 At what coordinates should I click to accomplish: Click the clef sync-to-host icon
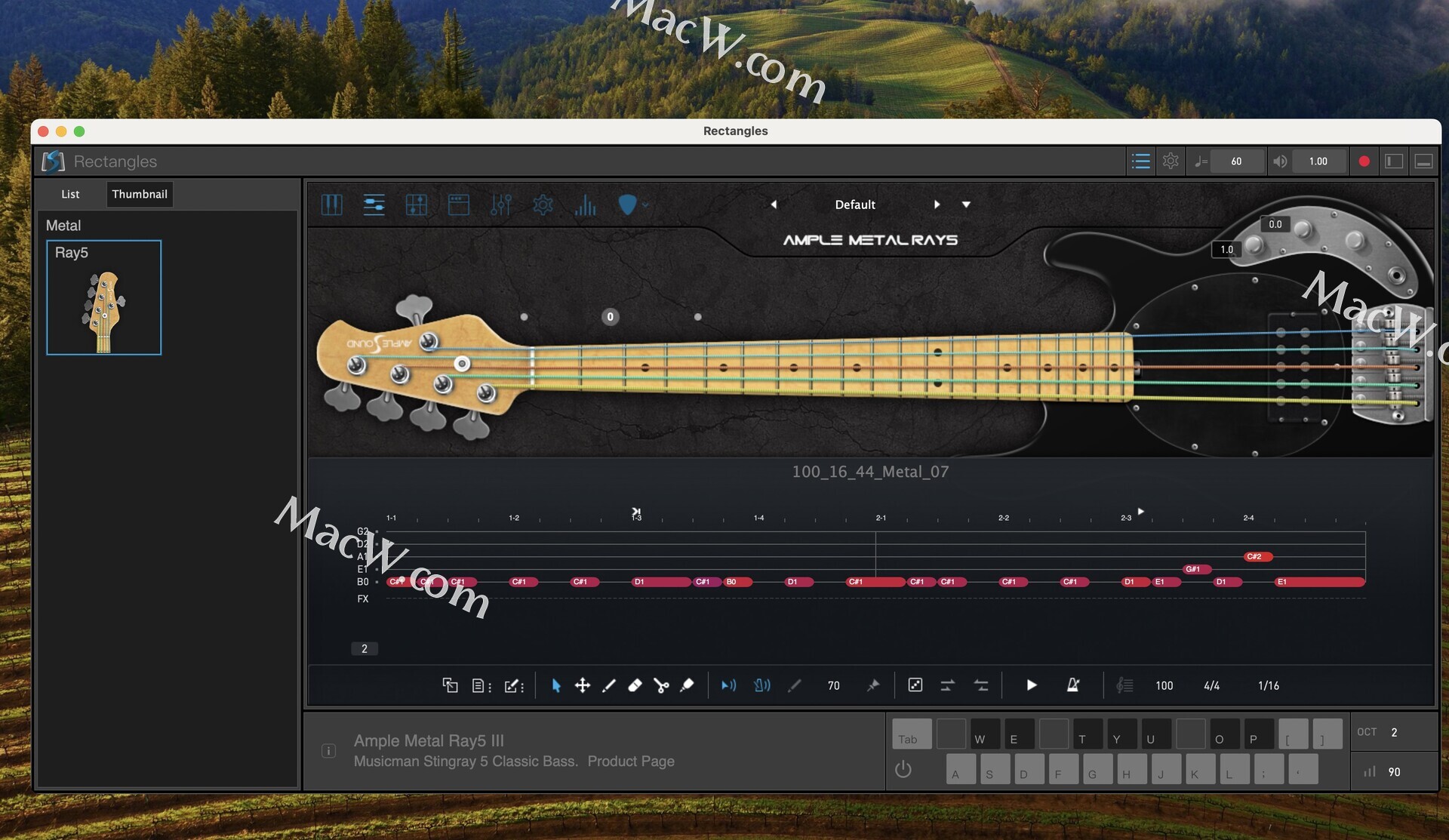click(1124, 685)
